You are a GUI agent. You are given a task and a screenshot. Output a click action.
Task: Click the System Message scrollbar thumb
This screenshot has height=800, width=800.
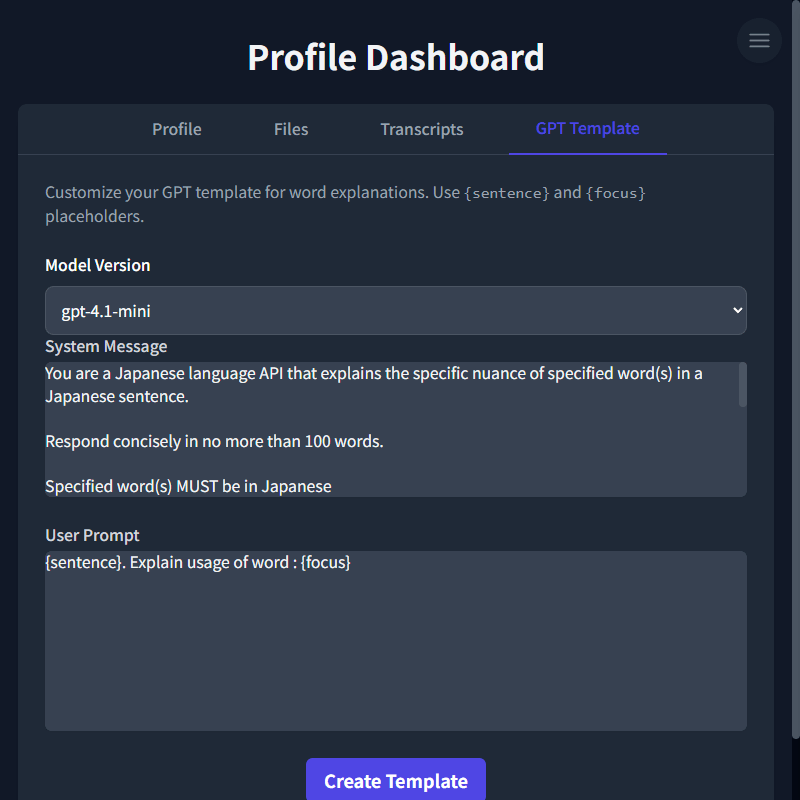pyautogui.click(x=742, y=385)
